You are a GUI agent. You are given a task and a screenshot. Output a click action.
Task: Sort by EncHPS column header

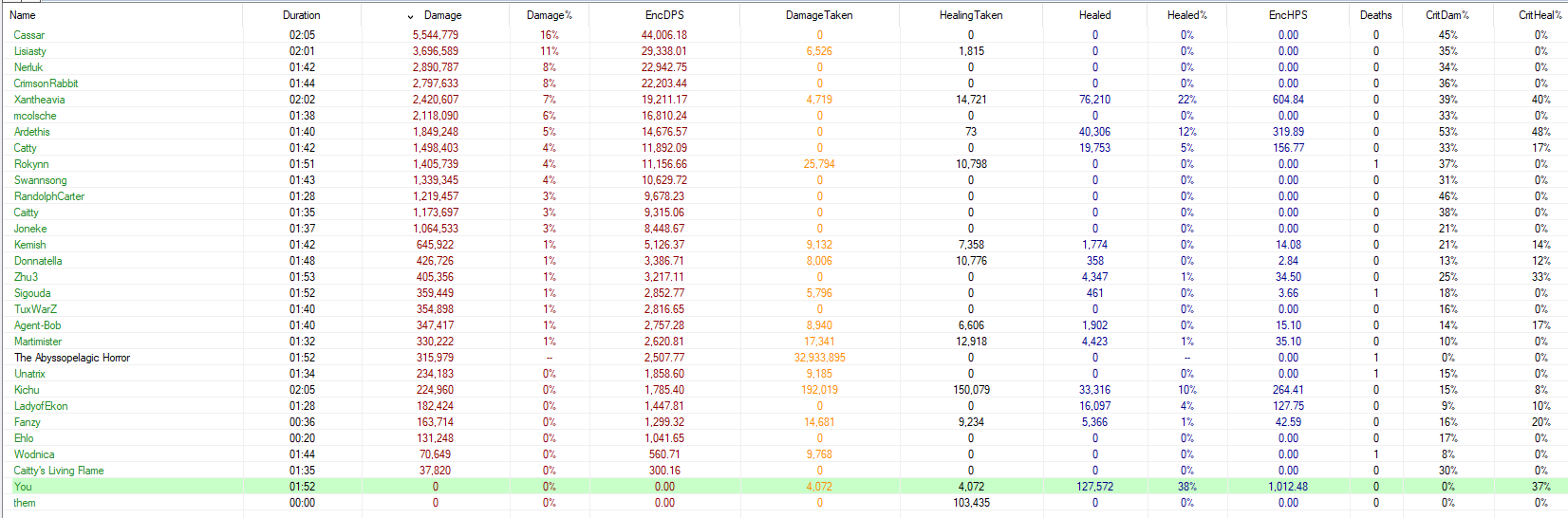click(x=1288, y=15)
